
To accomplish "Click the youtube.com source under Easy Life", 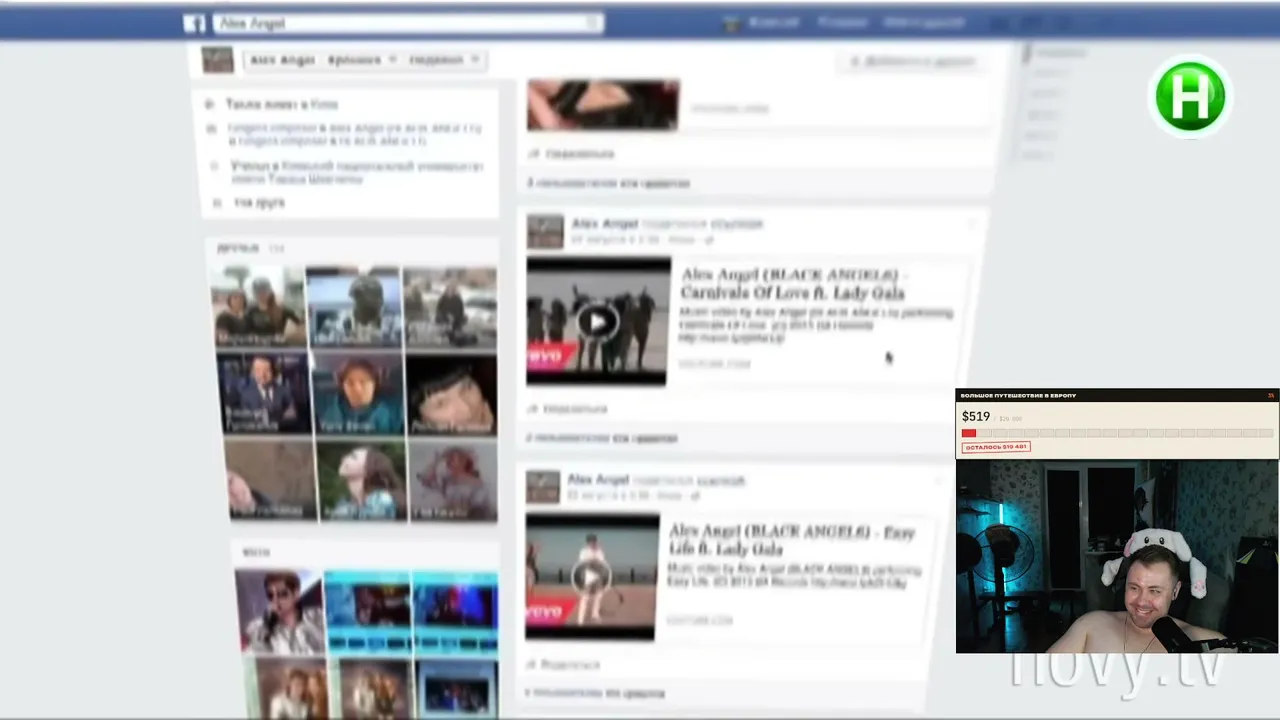I will (x=699, y=621).
